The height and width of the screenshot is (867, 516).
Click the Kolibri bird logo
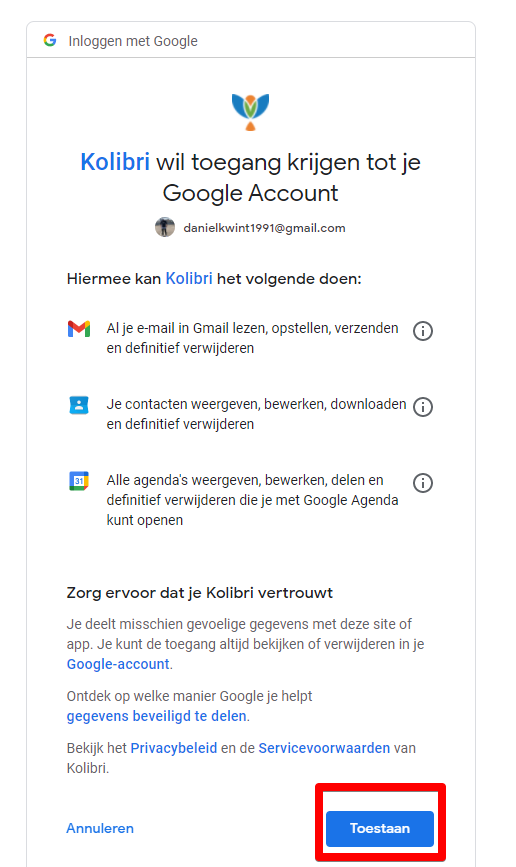click(251, 112)
